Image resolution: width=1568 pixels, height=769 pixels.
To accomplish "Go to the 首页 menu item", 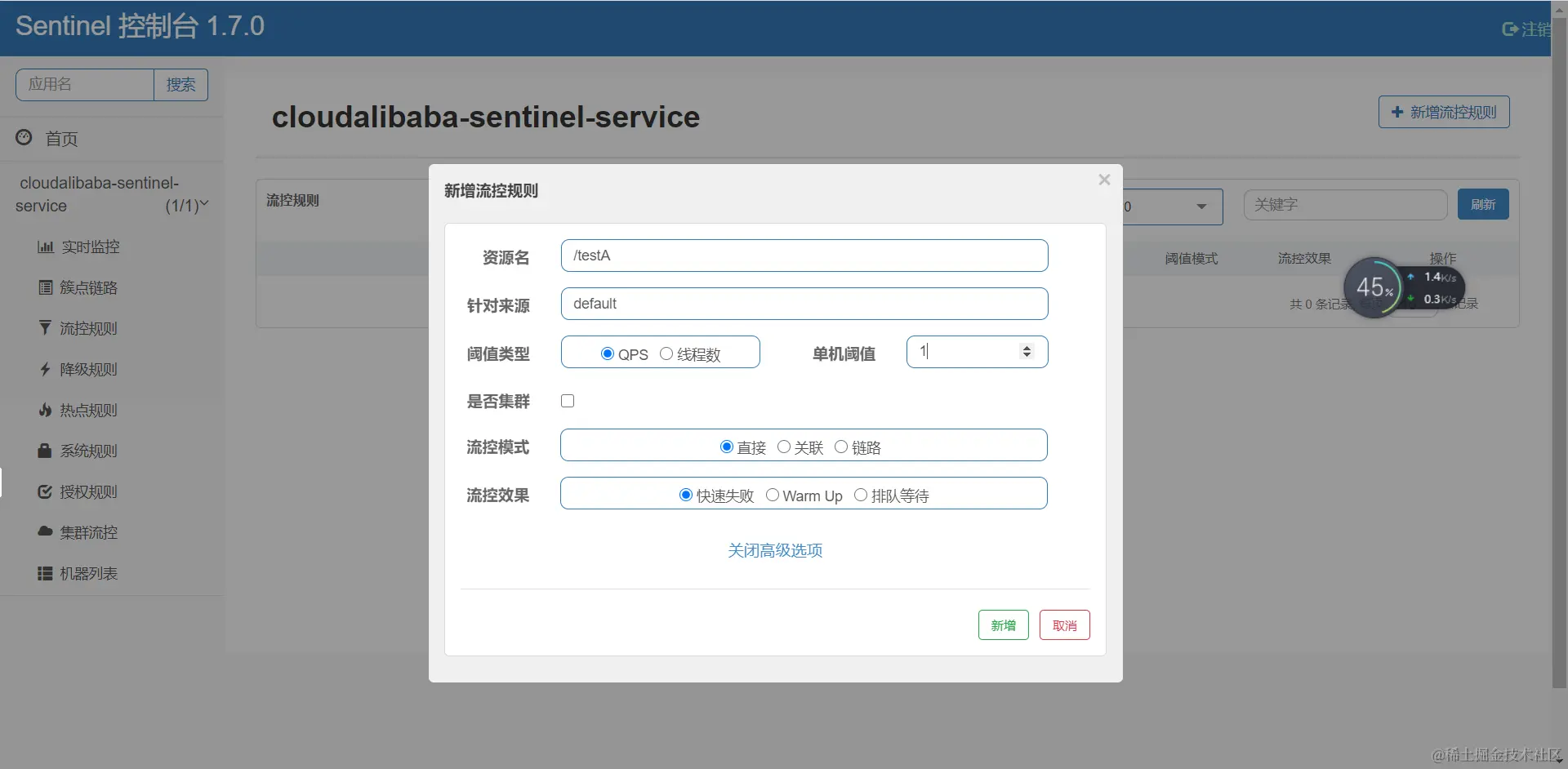I will (61, 140).
